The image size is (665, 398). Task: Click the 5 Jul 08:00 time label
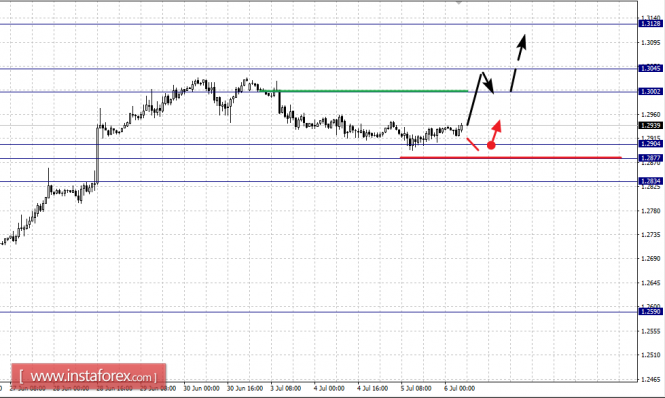point(416,389)
